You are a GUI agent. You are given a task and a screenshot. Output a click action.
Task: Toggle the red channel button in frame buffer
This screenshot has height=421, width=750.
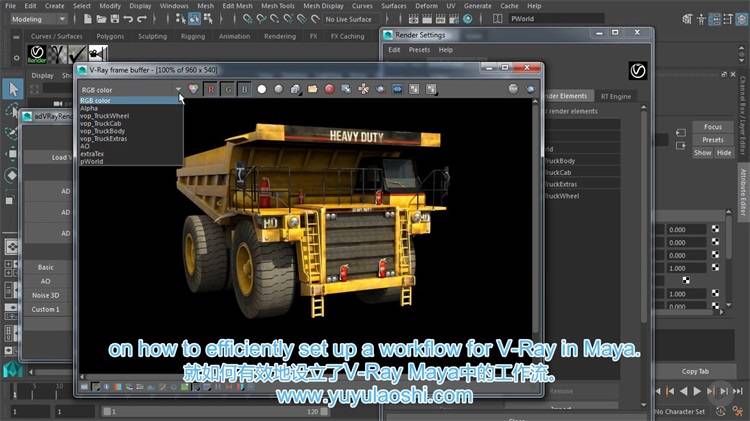click(211, 89)
